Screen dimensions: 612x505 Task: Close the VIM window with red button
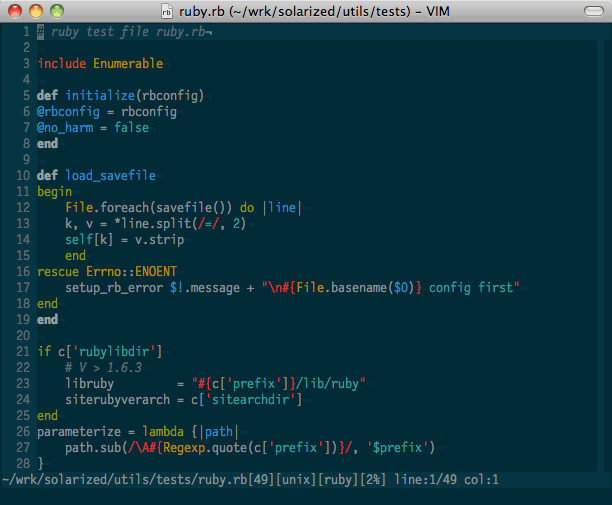click(16, 11)
